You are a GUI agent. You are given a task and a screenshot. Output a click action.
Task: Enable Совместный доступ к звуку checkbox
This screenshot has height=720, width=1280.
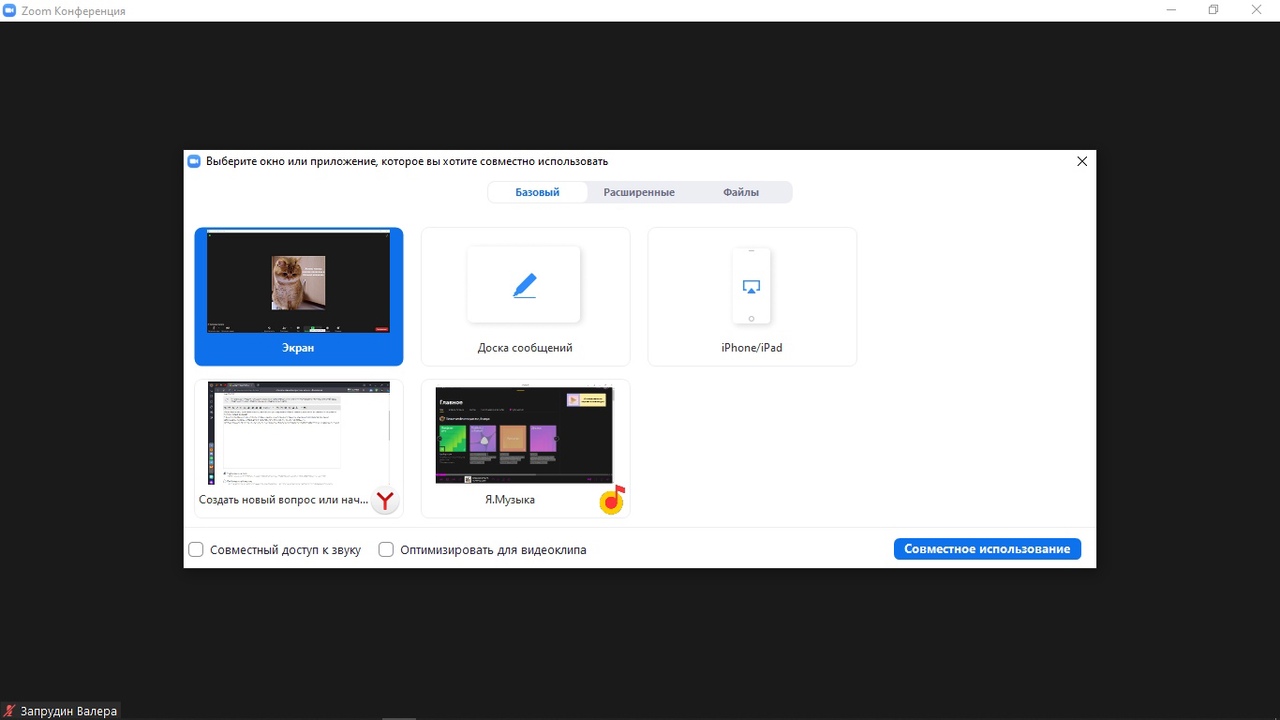tap(196, 550)
